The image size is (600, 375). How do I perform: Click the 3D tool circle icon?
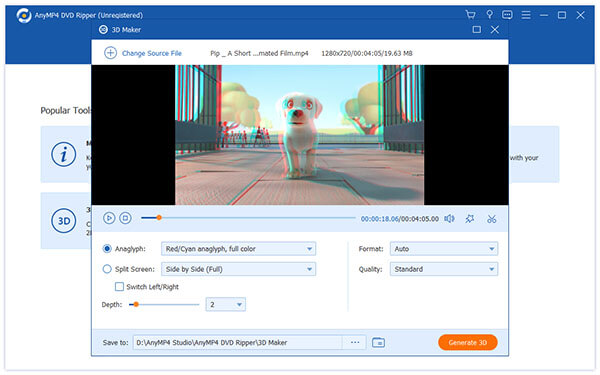tap(64, 221)
